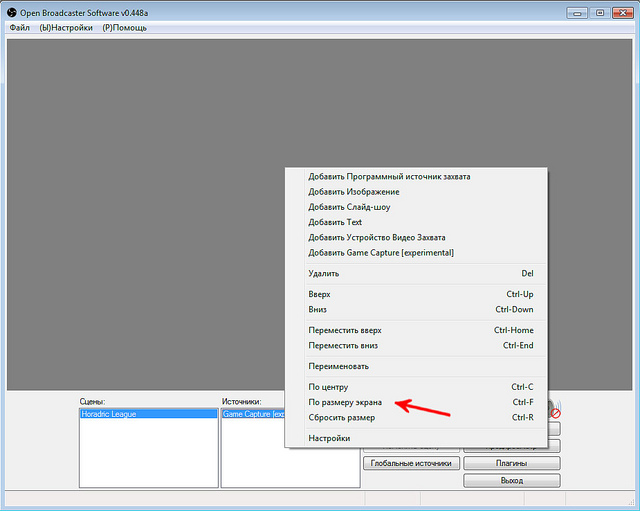This screenshot has height=511, width=640.
Task: Select Добавить Изображение from context menu
Action: coord(354,192)
